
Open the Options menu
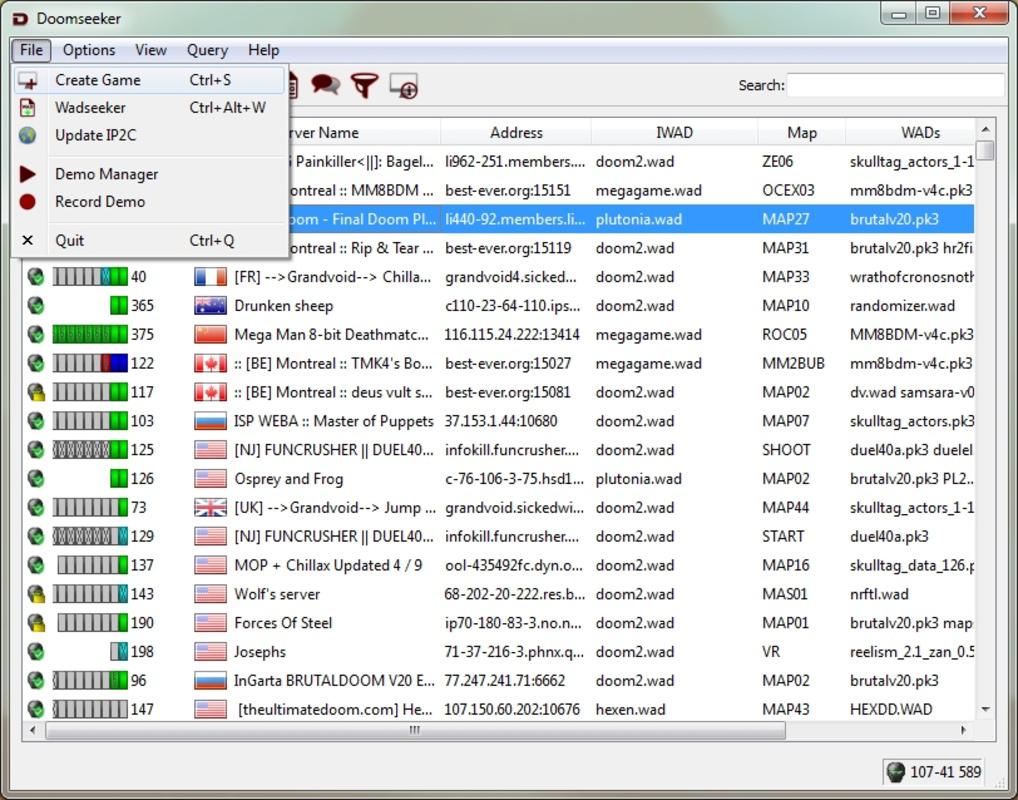coord(89,50)
